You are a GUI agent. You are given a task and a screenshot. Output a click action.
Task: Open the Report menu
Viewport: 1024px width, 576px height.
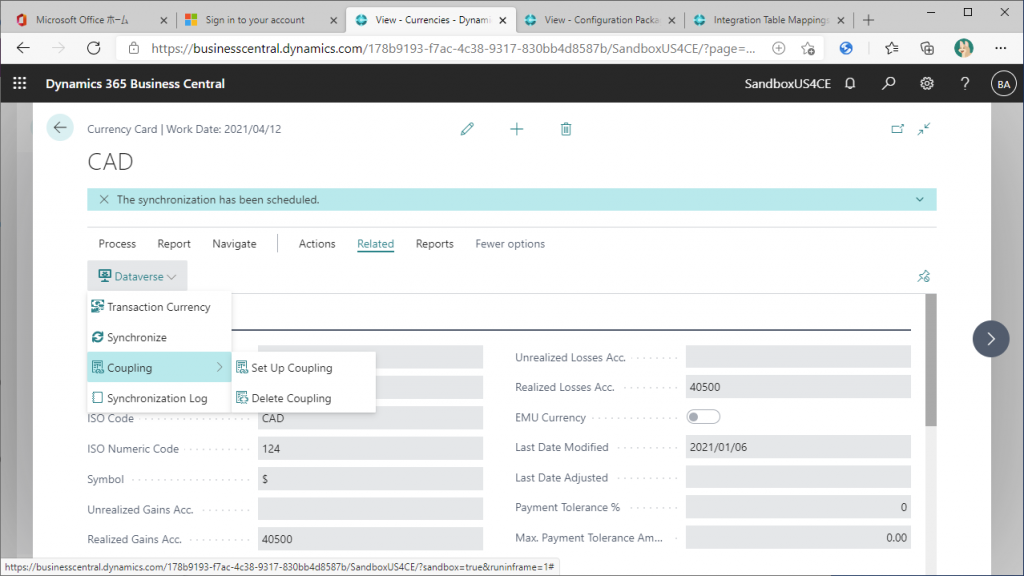(174, 244)
